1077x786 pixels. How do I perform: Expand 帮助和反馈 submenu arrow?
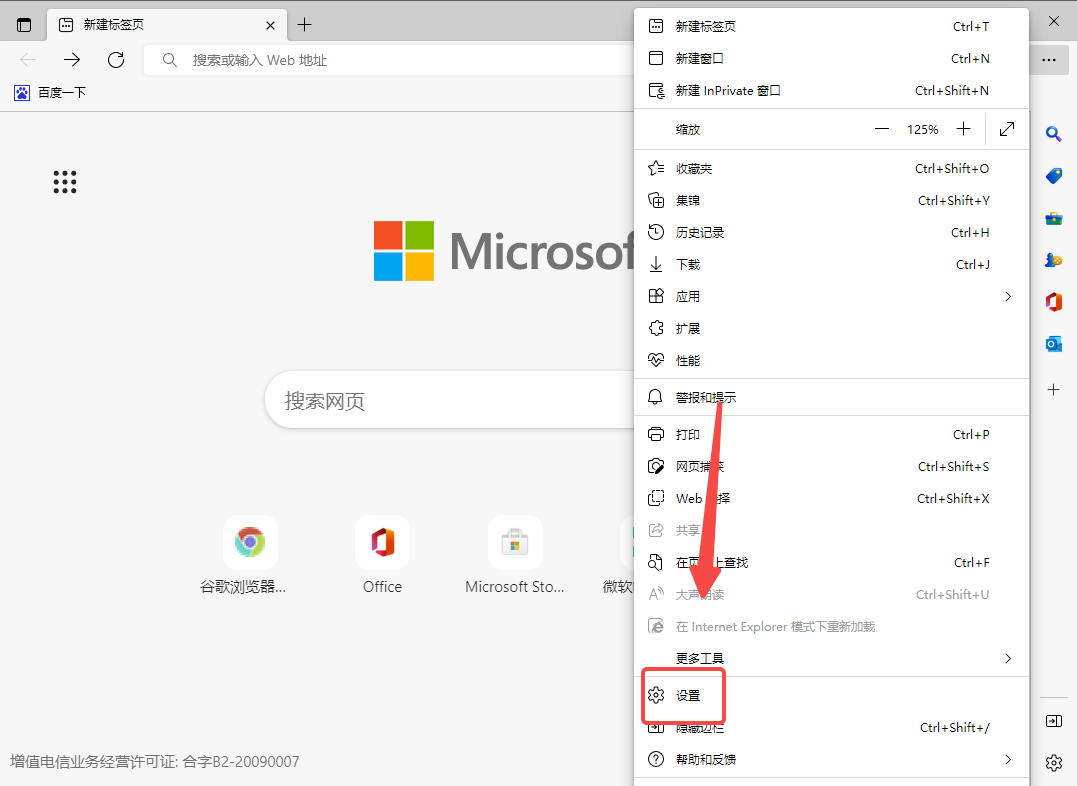1008,759
